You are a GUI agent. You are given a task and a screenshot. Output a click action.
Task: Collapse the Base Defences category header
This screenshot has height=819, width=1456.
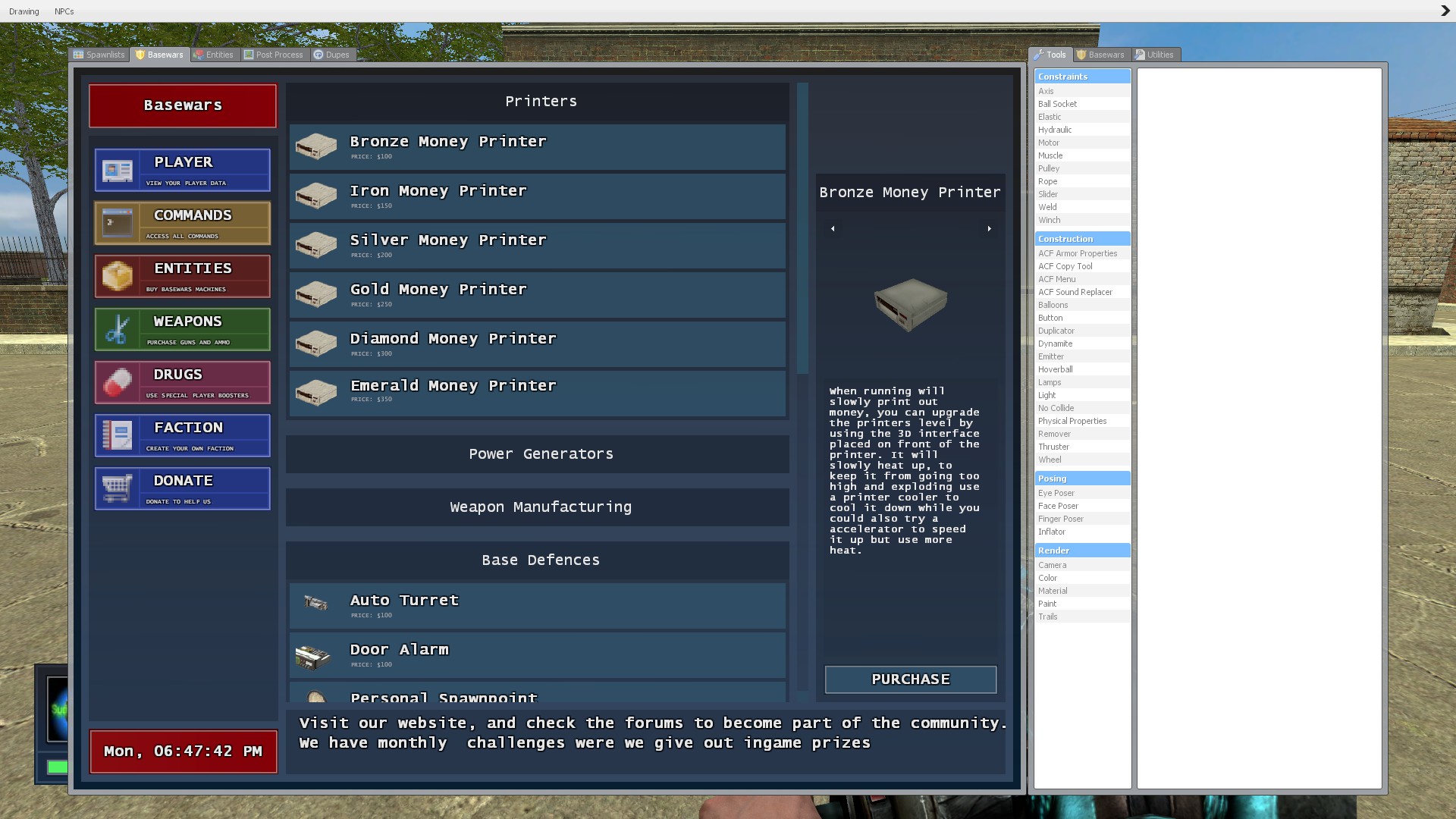click(540, 560)
